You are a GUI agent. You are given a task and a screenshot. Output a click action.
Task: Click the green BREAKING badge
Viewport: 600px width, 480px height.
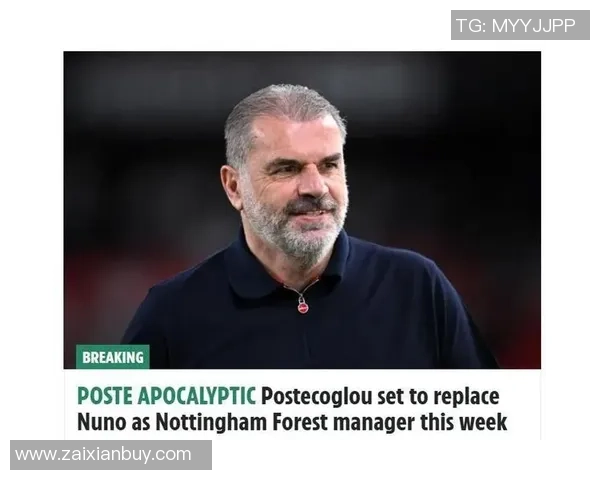tap(112, 357)
